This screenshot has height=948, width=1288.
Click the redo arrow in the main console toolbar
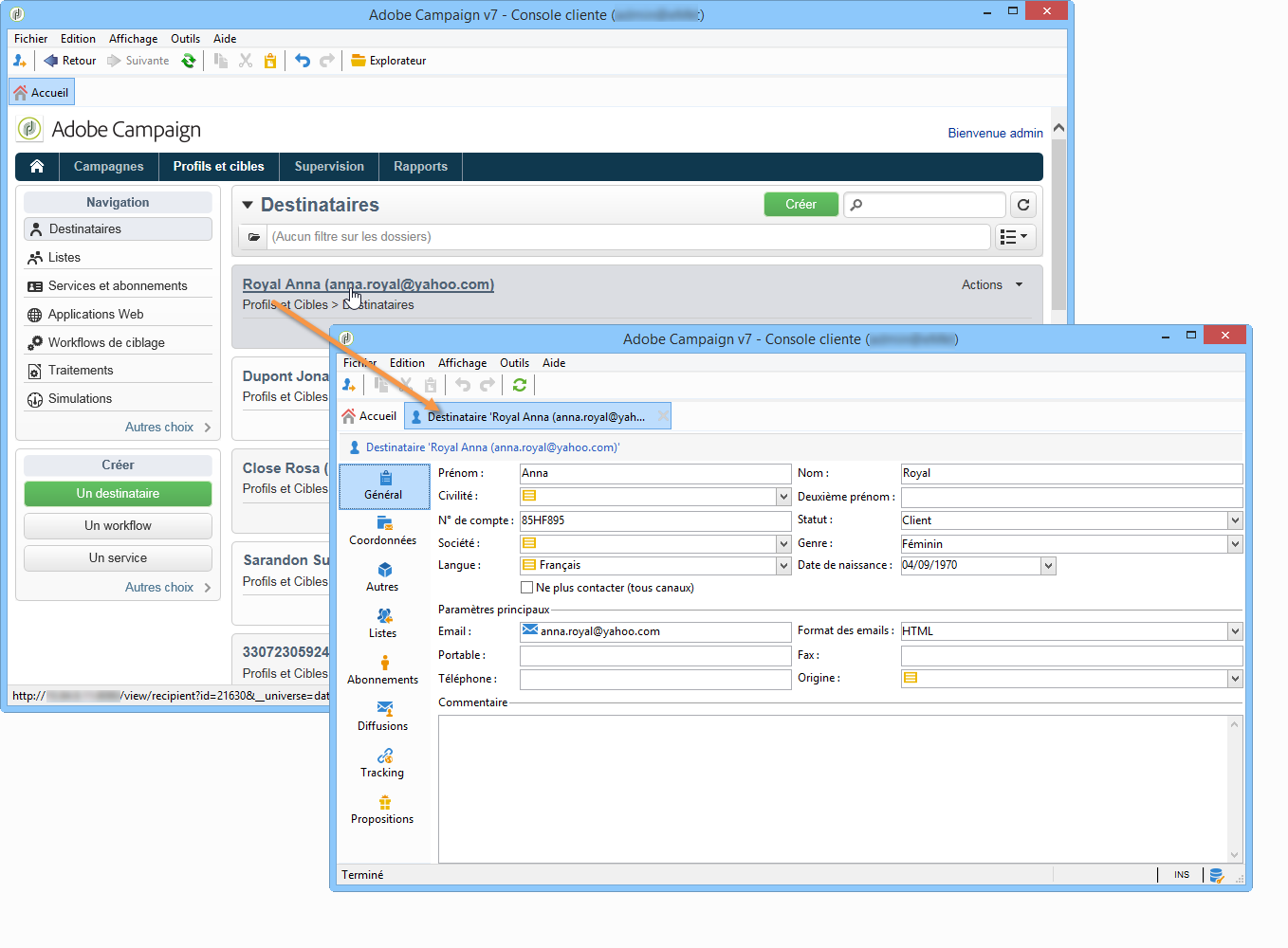click(x=327, y=61)
